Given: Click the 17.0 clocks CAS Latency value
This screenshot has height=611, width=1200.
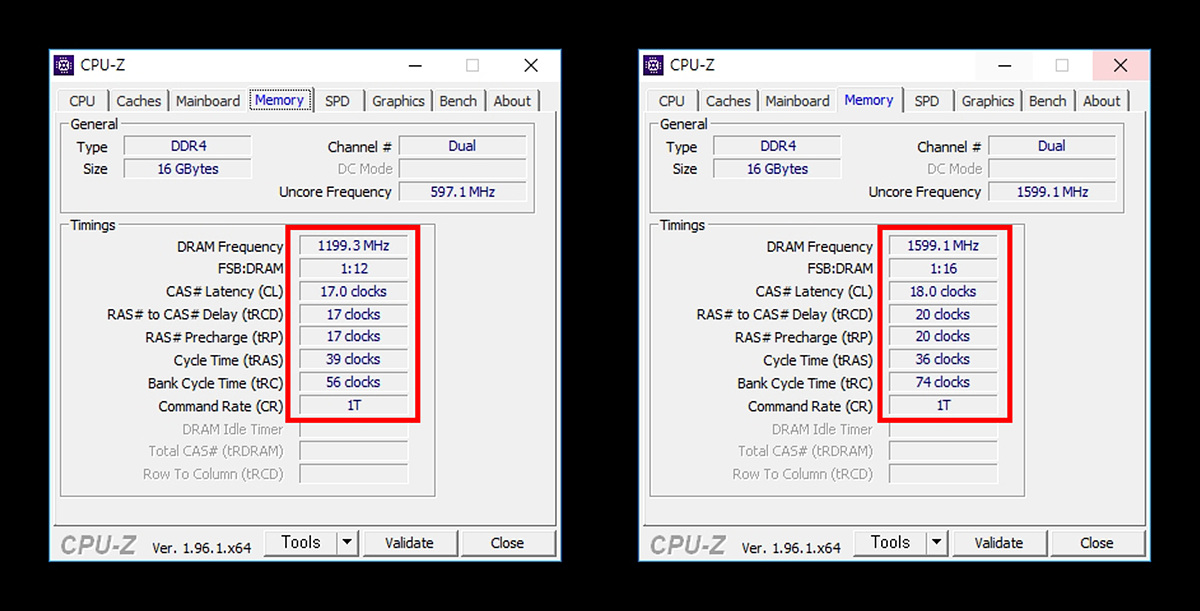Looking at the screenshot, I should (x=354, y=292).
